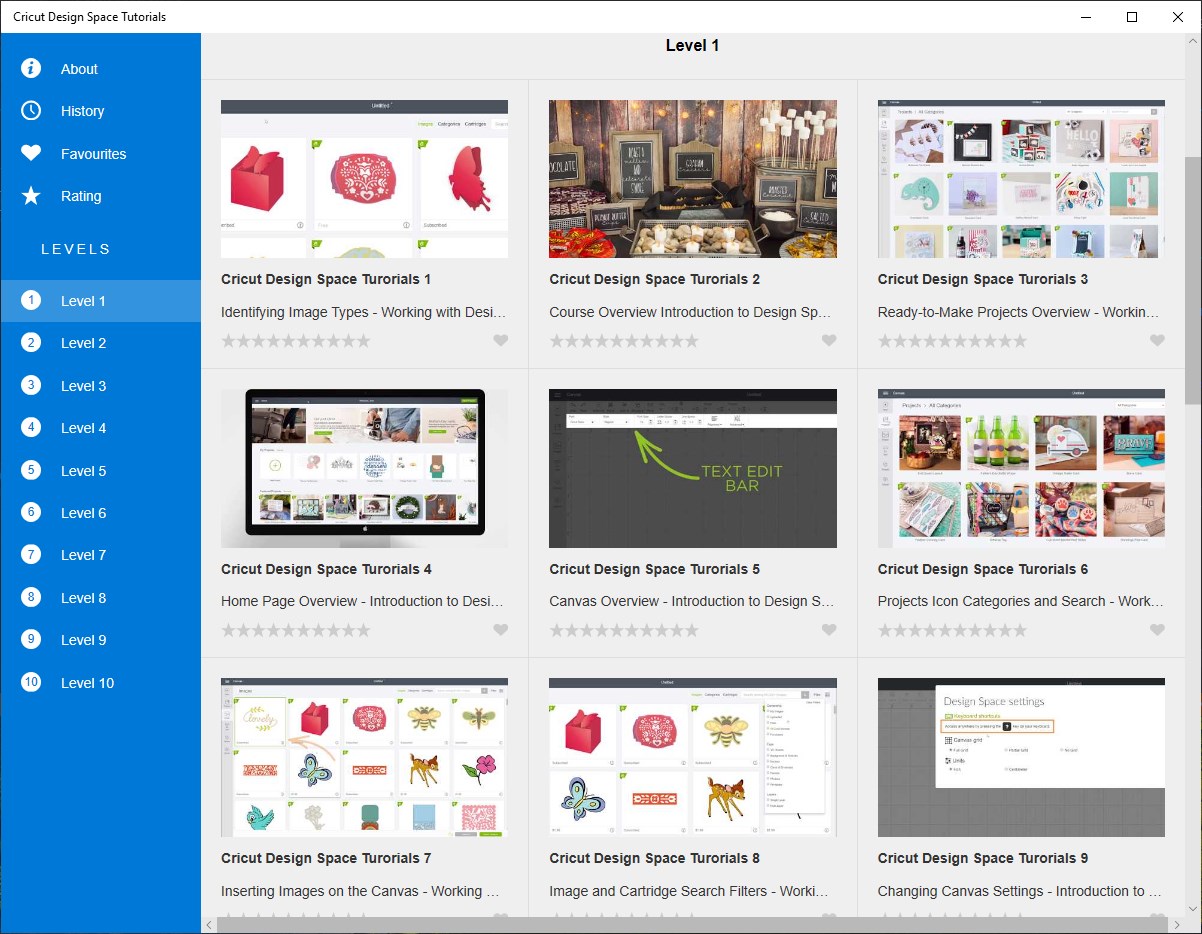Open the Level 7 menu item
1202x934 pixels.
click(x=100, y=555)
